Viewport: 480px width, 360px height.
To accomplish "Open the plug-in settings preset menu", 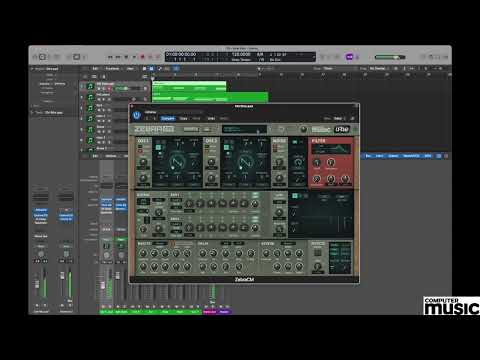I will point(173,112).
